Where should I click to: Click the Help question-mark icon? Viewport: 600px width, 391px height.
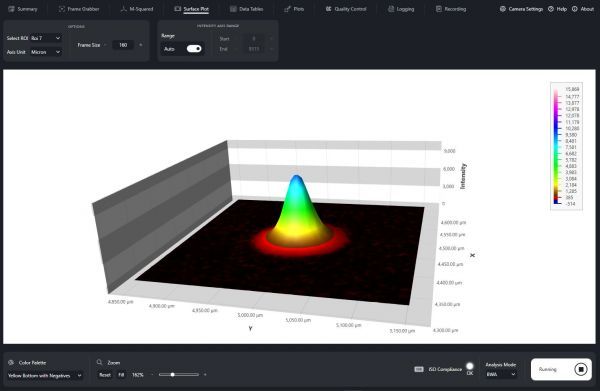tap(551, 9)
